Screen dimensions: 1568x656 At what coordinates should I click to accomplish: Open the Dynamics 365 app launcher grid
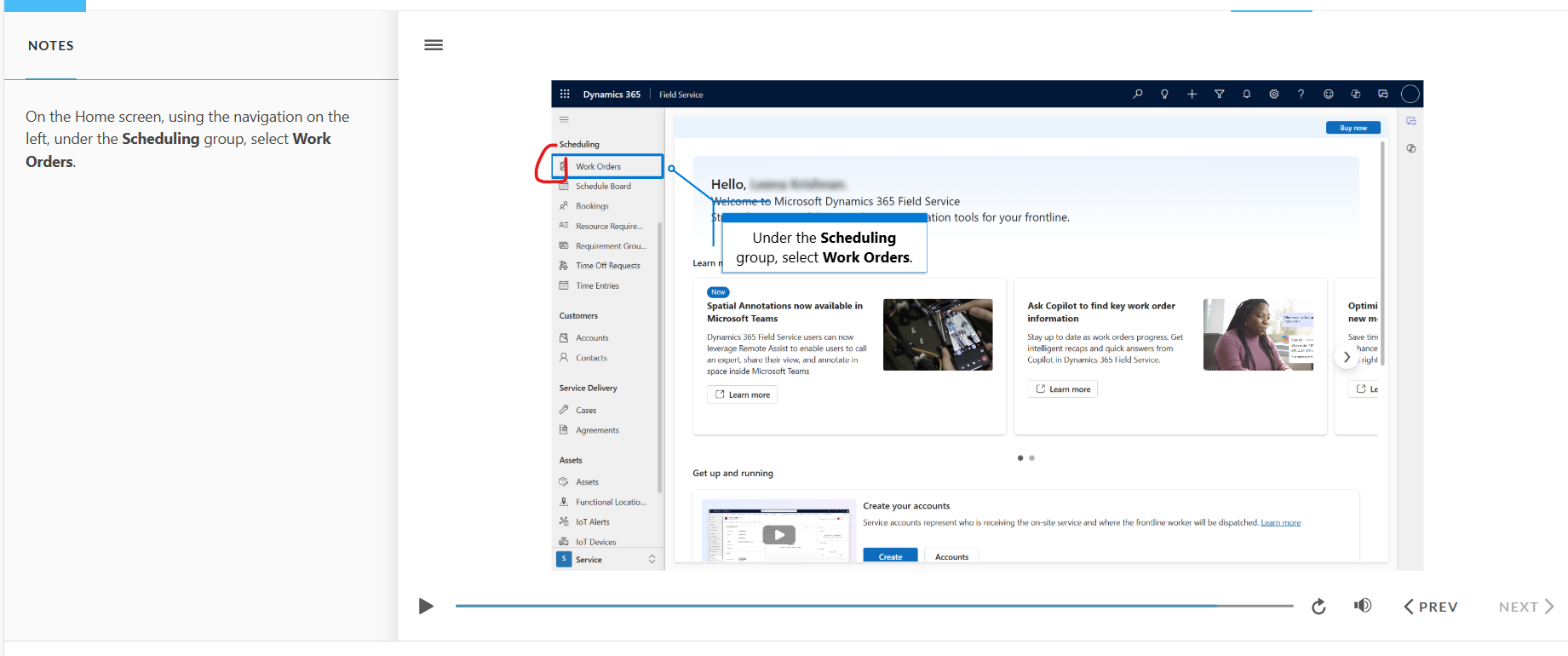(x=565, y=95)
